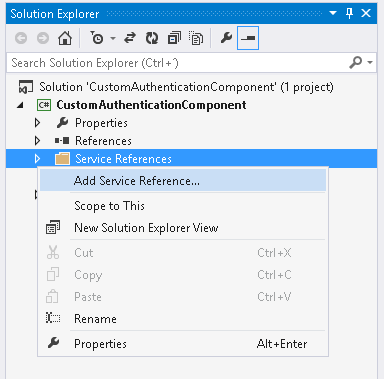Click Sync with Active Document icon
This screenshot has height=379, width=384.
[130, 38]
